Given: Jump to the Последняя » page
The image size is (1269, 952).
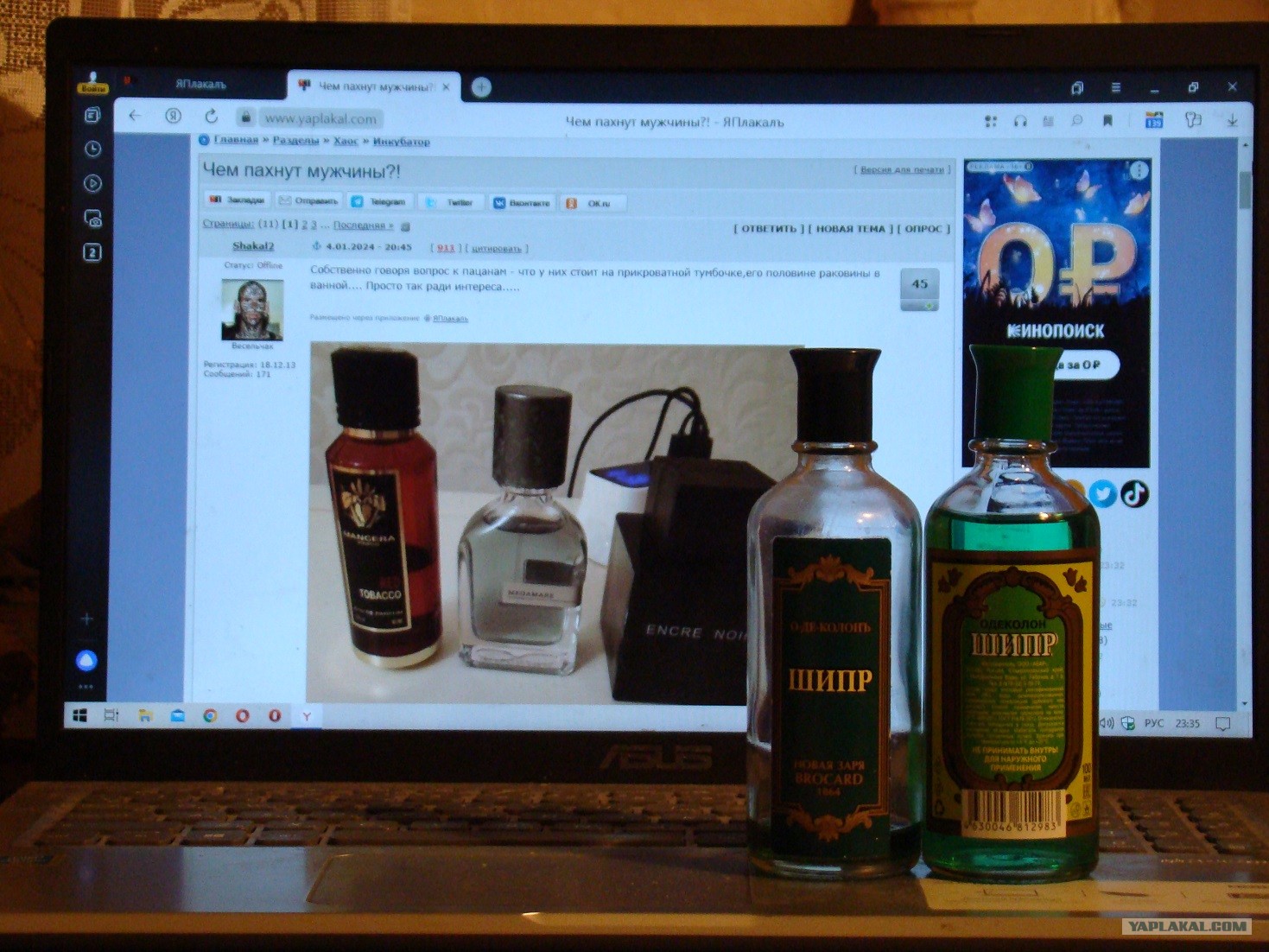Looking at the screenshot, I should (363, 225).
